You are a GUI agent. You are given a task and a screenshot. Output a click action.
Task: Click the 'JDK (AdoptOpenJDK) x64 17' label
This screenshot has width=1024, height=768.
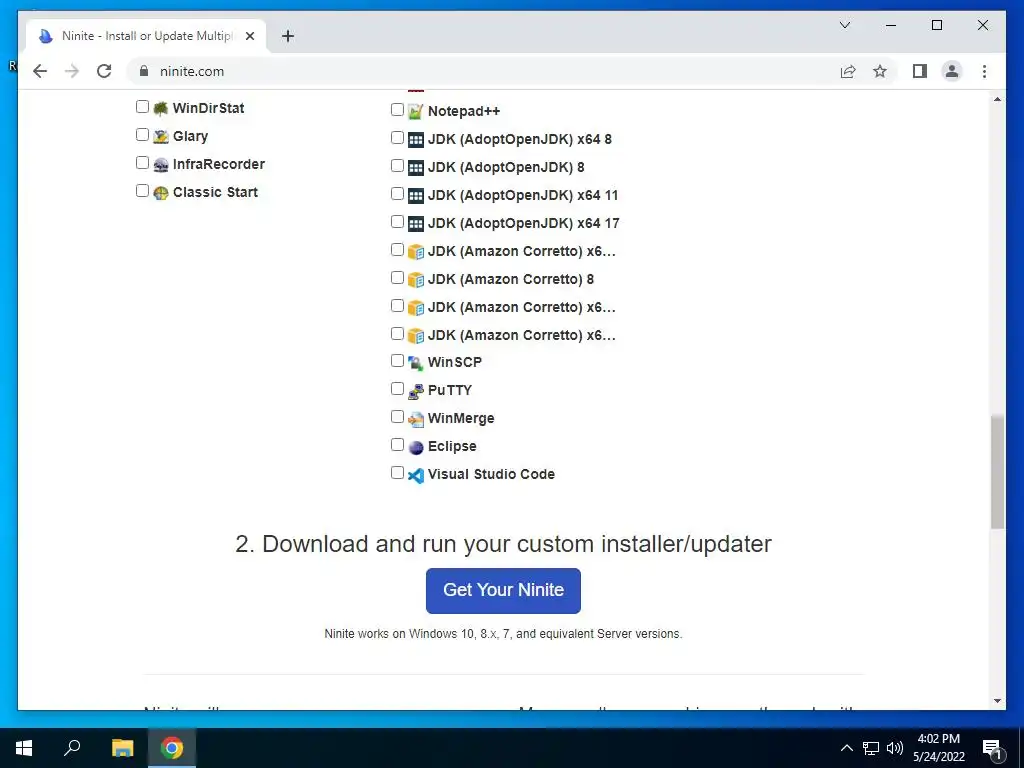point(524,223)
